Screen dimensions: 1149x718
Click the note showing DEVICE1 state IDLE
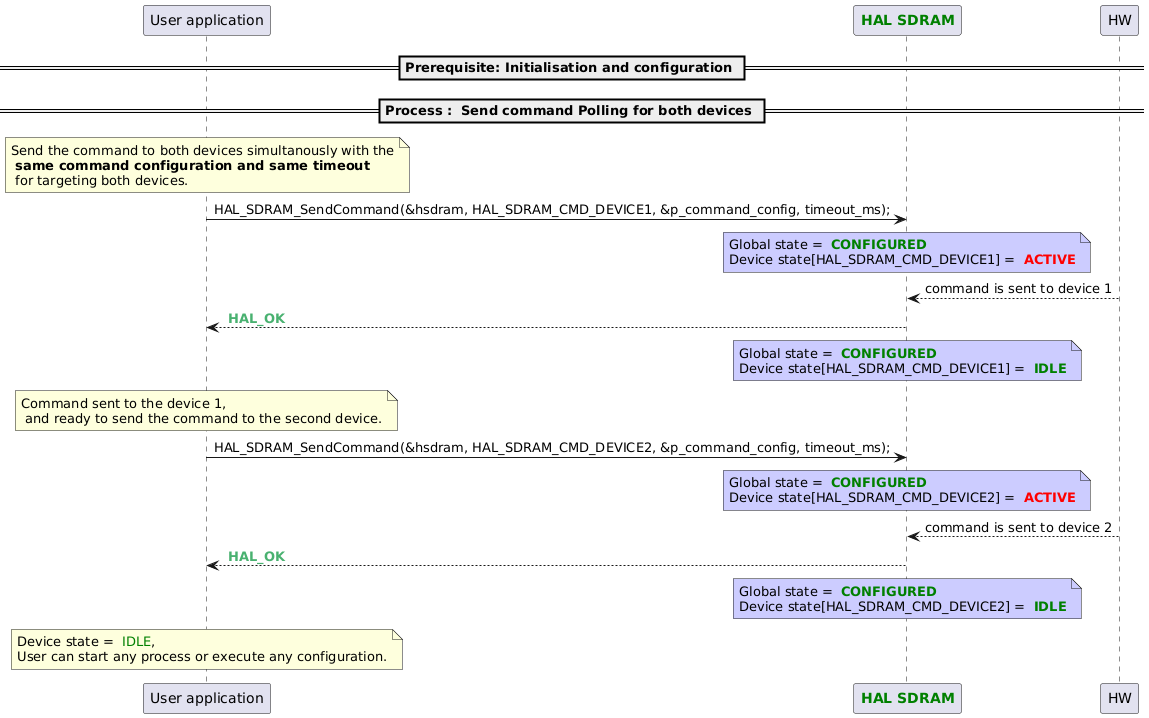[907, 360]
